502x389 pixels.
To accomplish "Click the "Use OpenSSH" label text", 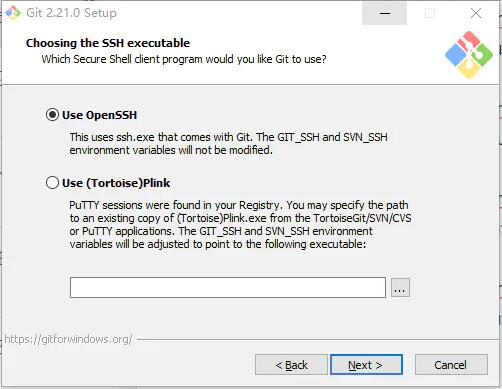I will [x=99, y=115].
